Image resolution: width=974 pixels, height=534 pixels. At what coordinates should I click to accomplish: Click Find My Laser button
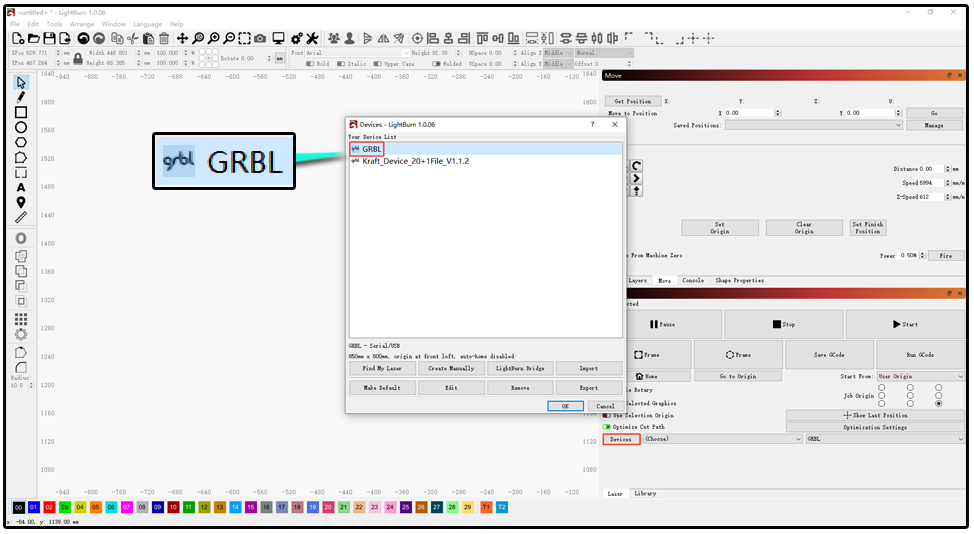click(382, 368)
